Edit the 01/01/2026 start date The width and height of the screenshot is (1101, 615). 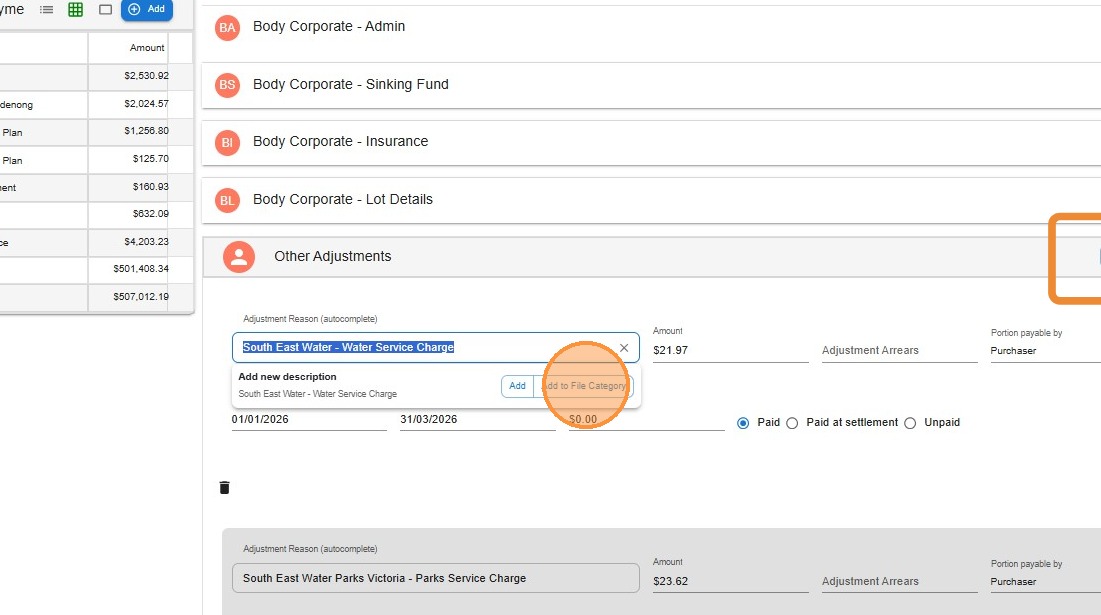coord(309,419)
